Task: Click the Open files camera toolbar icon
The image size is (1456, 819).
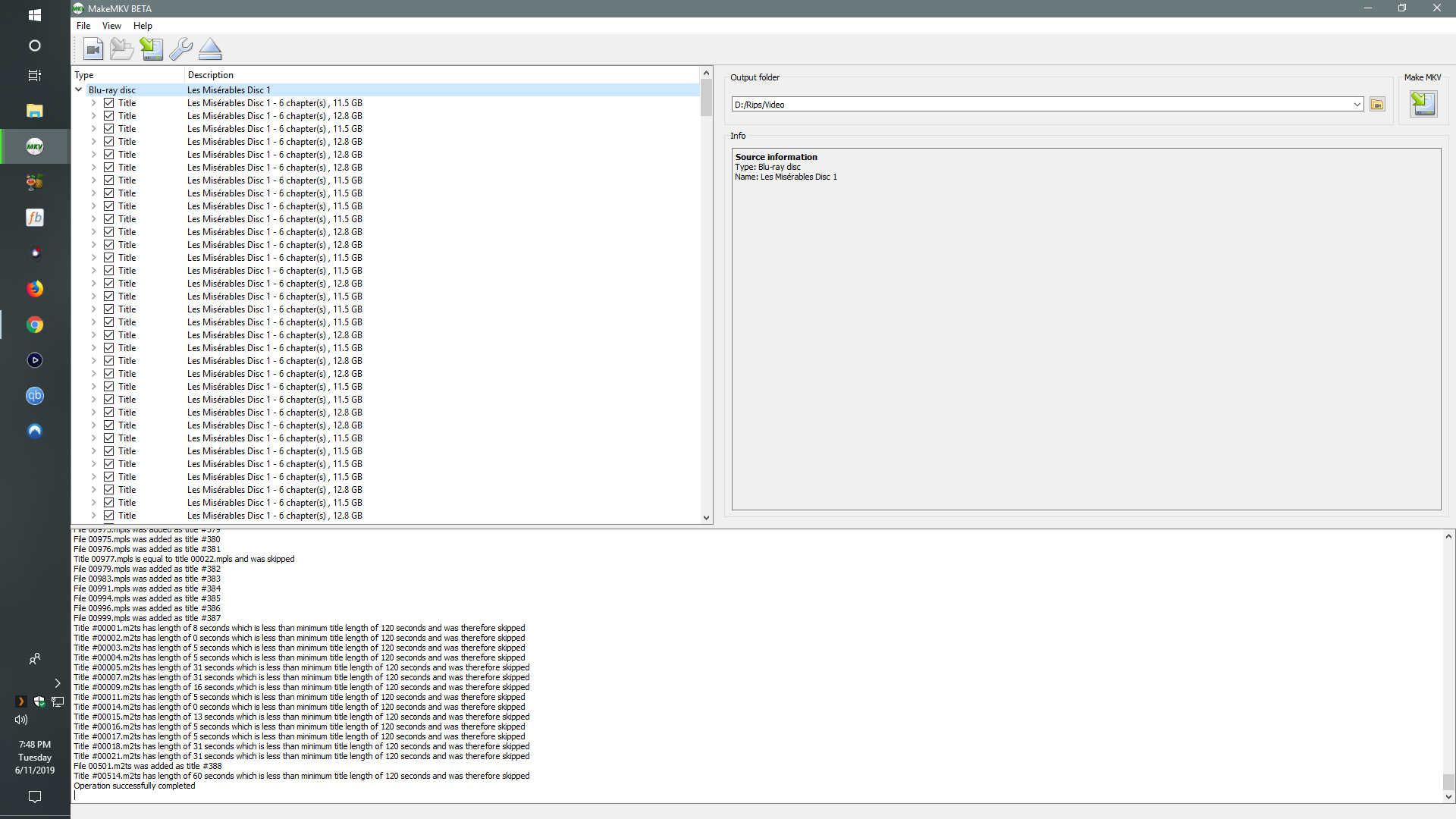Action: 93,50
